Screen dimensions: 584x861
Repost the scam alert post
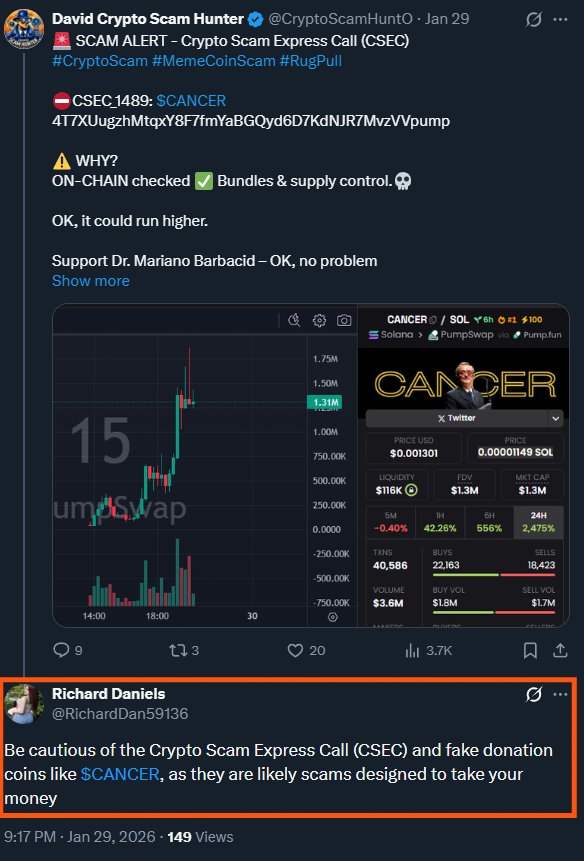tap(184, 650)
